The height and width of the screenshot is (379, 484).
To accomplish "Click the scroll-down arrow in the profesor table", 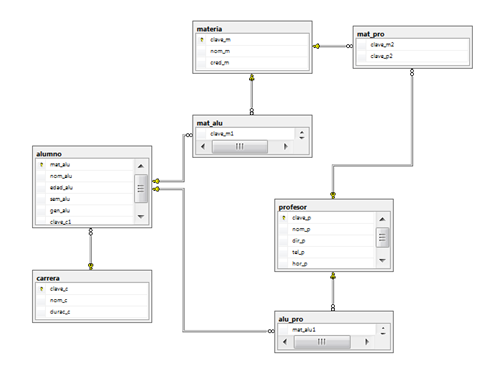I will point(382,260).
